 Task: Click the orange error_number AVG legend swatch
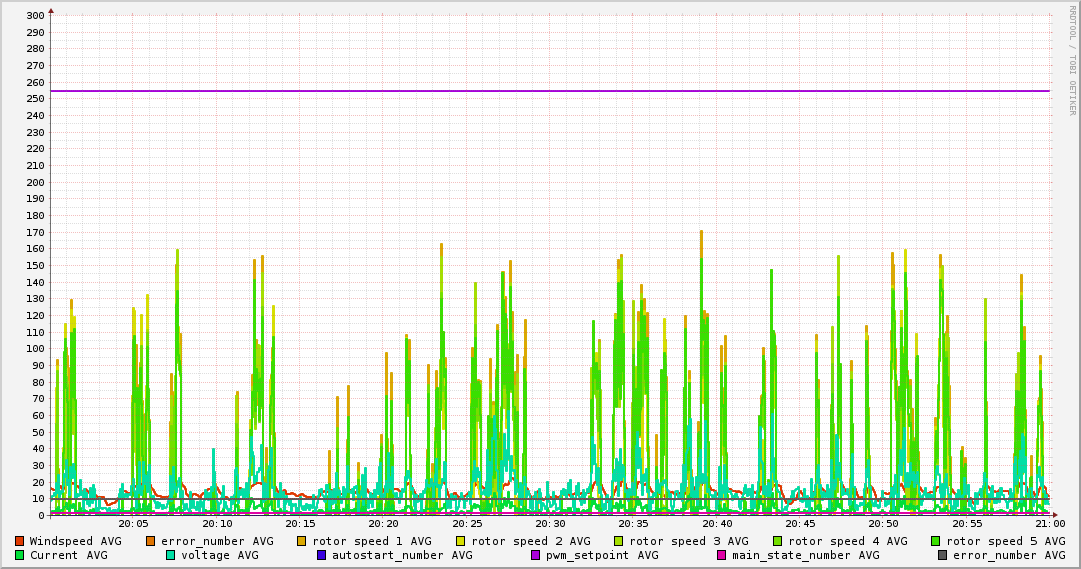(151, 541)
